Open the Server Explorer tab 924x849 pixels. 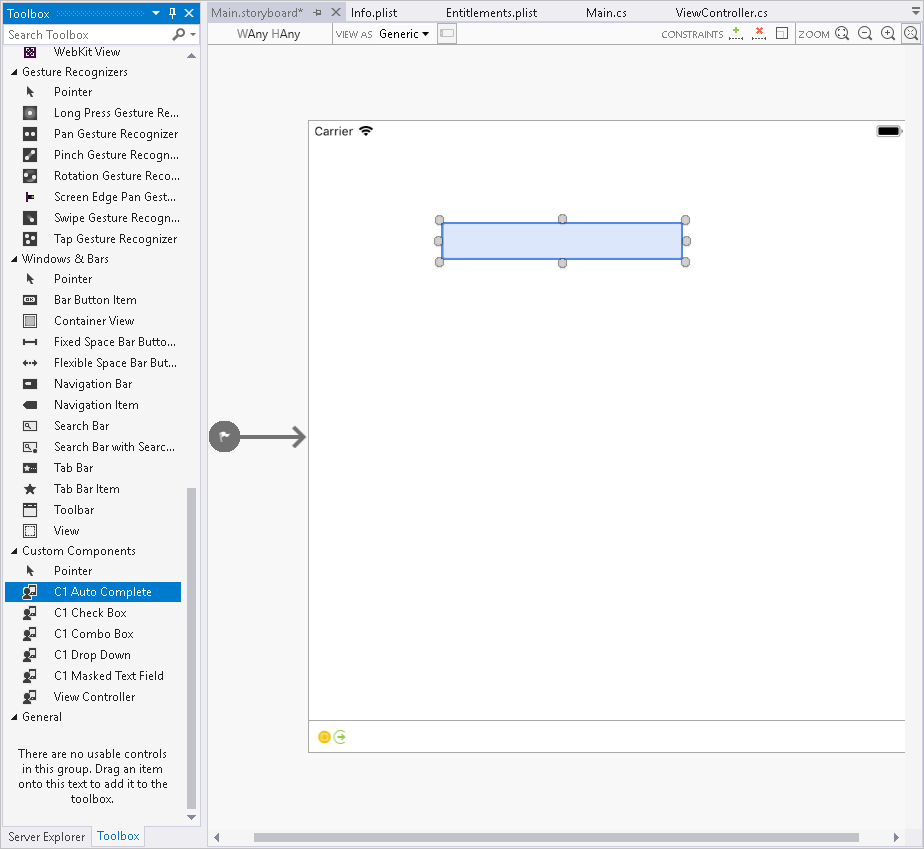46,836
